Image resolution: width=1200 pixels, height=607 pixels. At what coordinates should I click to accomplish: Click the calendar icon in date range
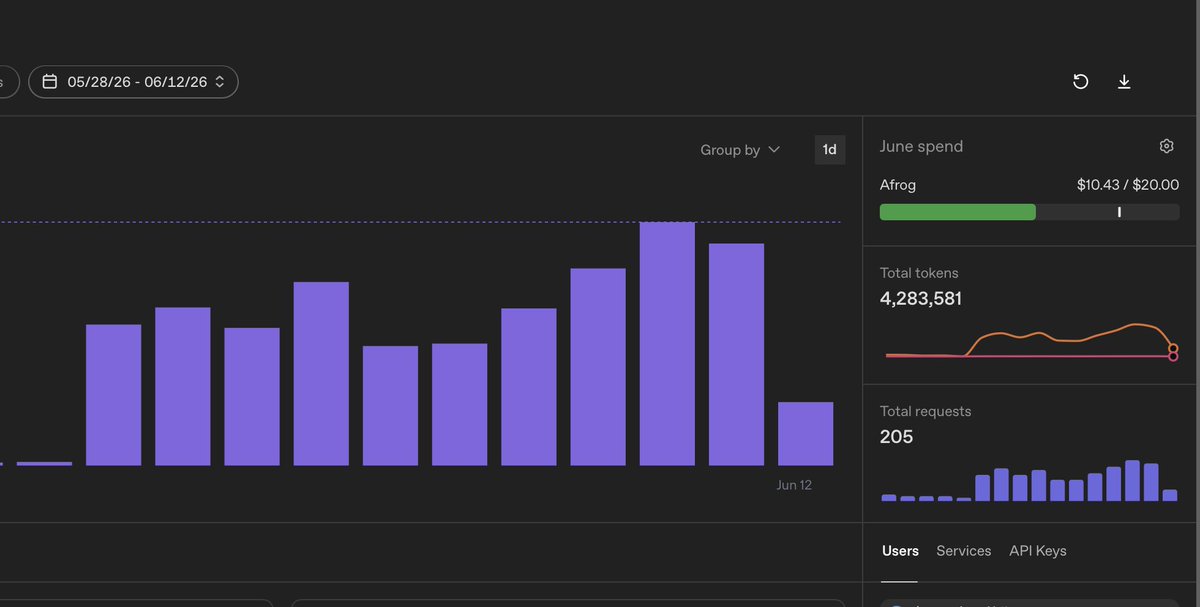[x=50, y=82]
